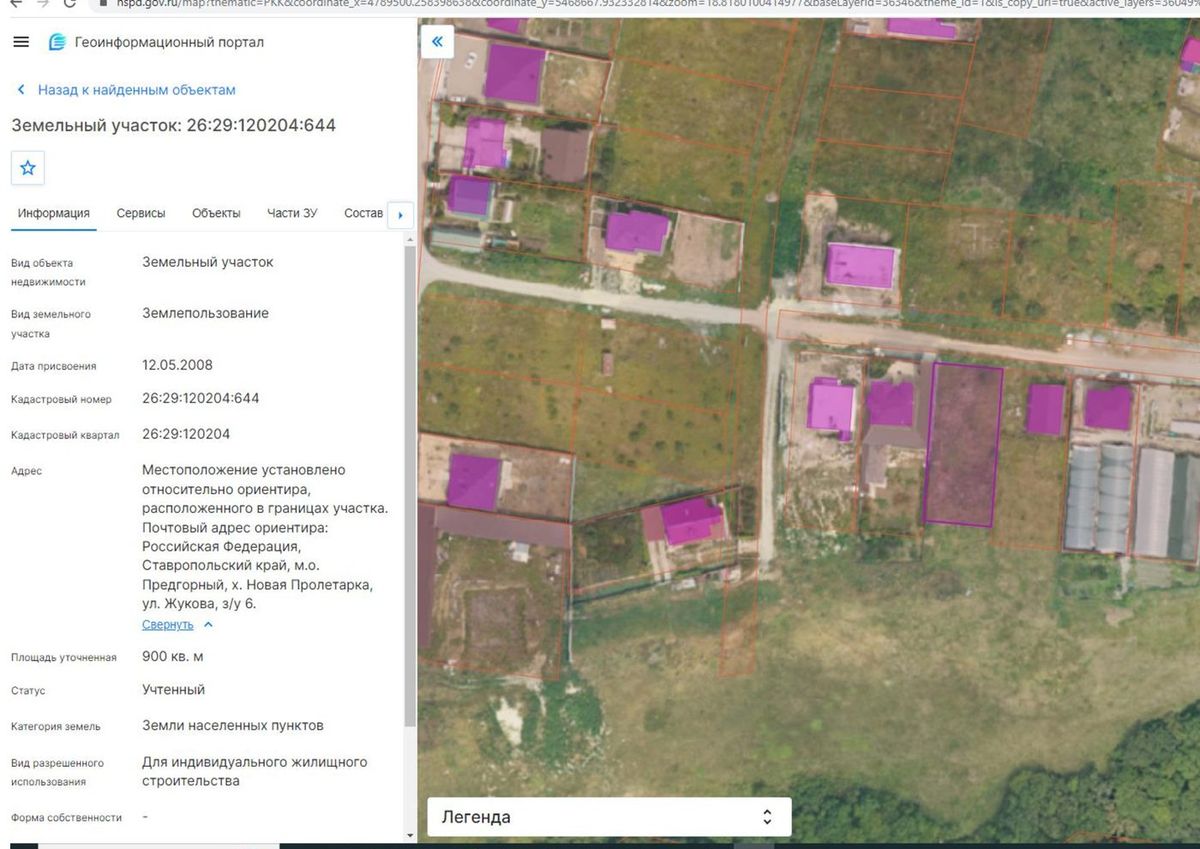The width and height of the screenshot is (1200, 849).
Task: Go back via Назад к найденным объектам
Action: [126, 90]
